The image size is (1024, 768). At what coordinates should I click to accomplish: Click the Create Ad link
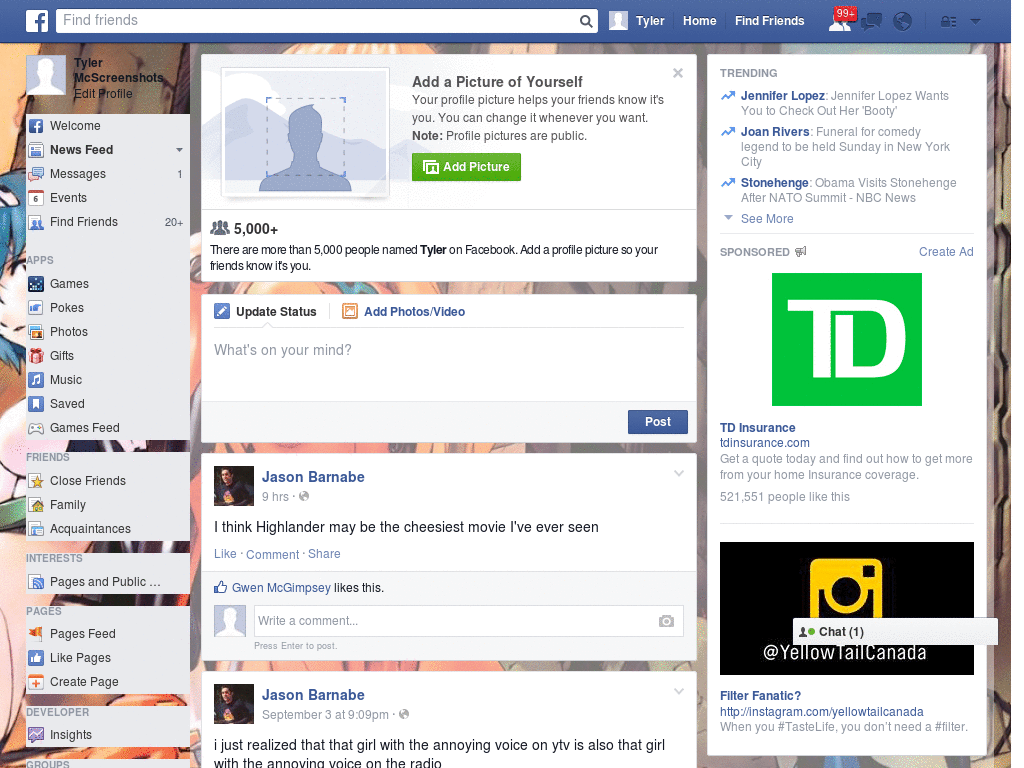click(x=946, y=252)
